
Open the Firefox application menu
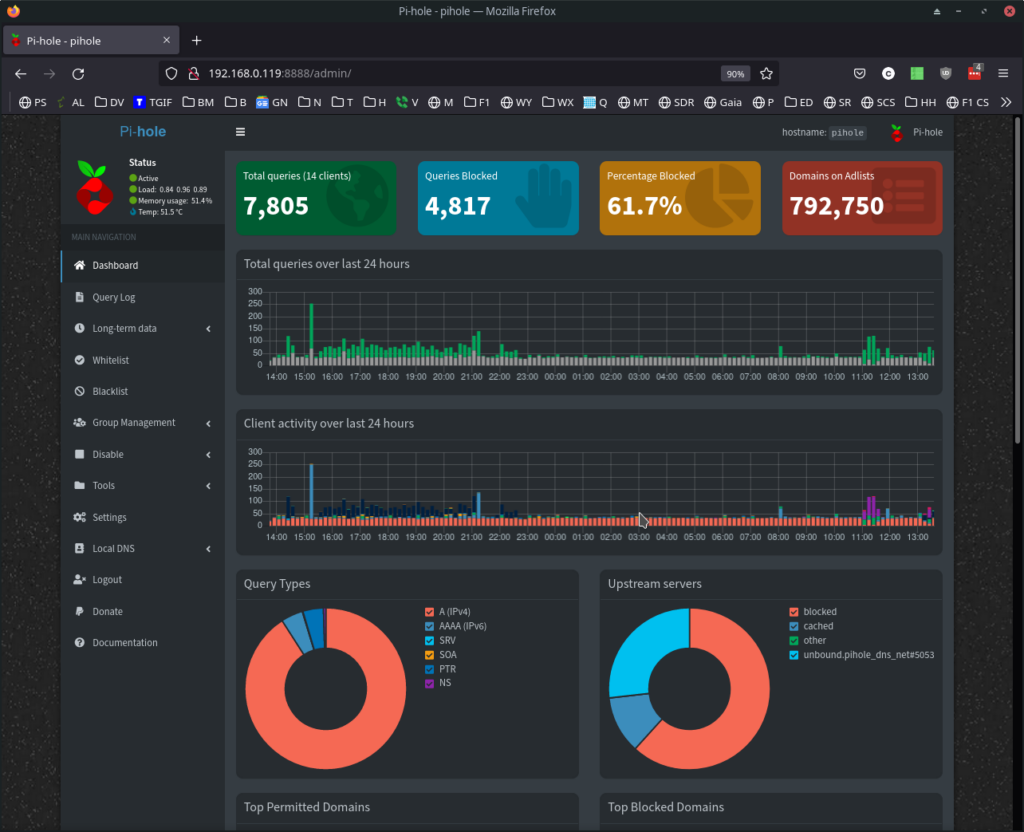pos(1003,74)
